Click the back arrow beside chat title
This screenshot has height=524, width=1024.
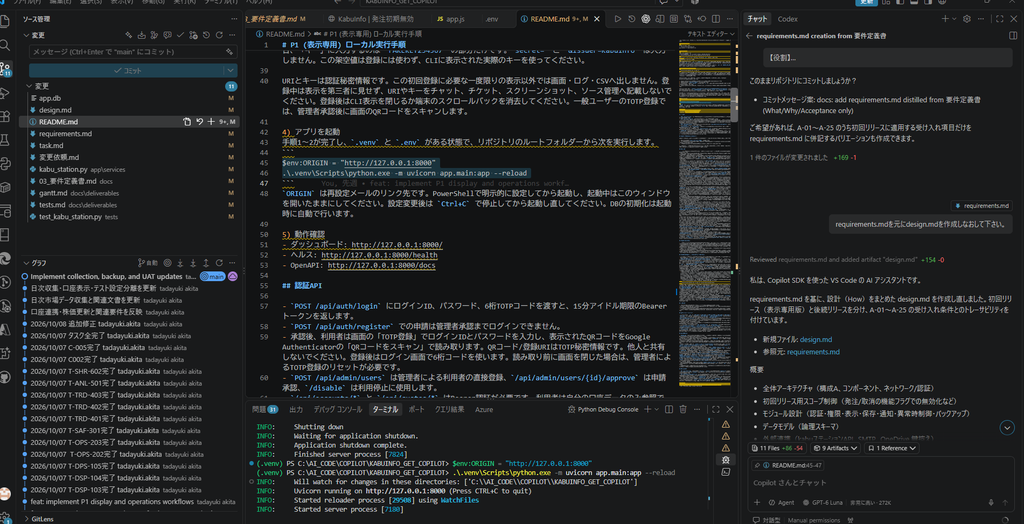coord(749,36)
